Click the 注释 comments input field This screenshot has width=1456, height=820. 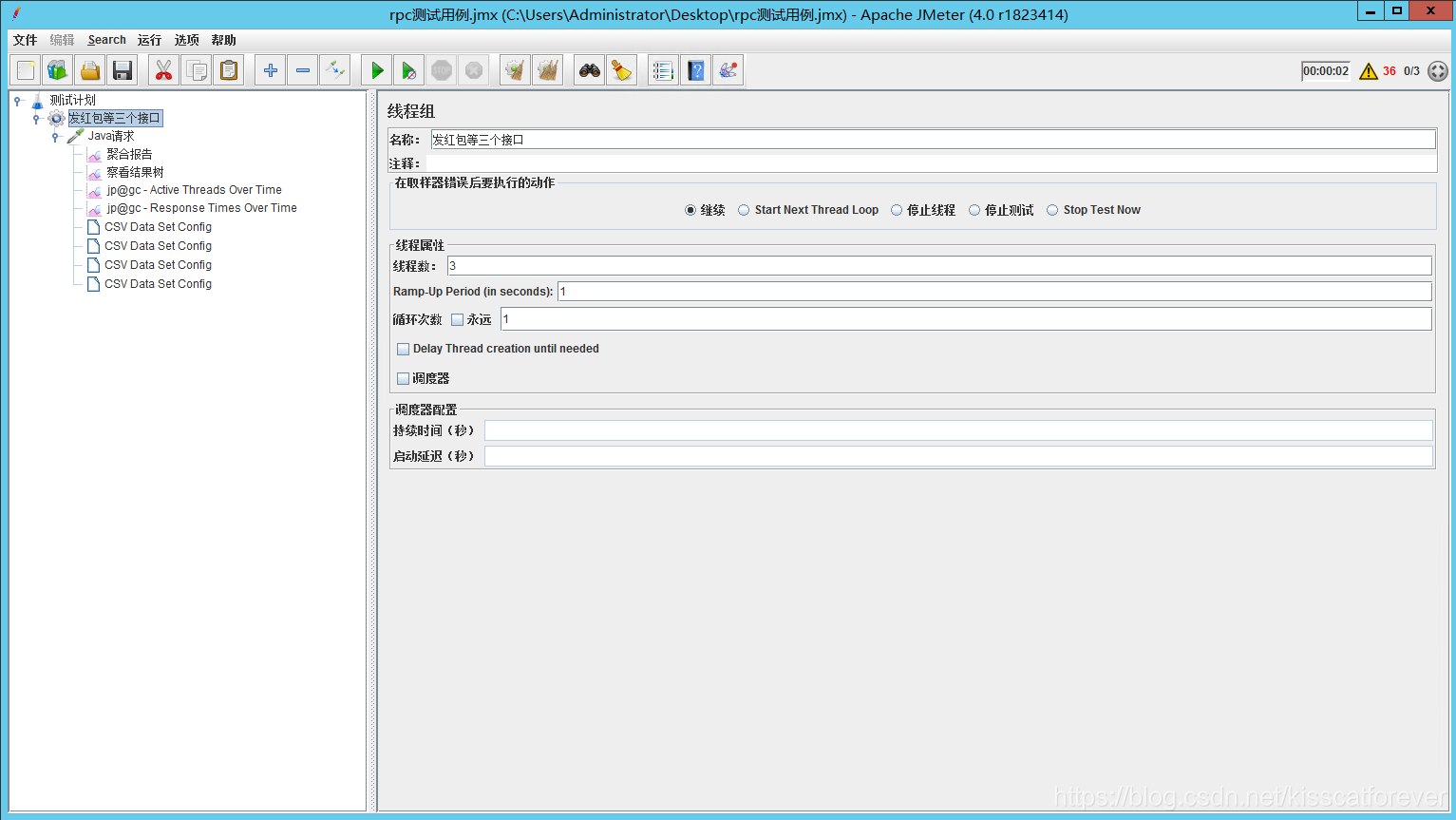(931, 163)
